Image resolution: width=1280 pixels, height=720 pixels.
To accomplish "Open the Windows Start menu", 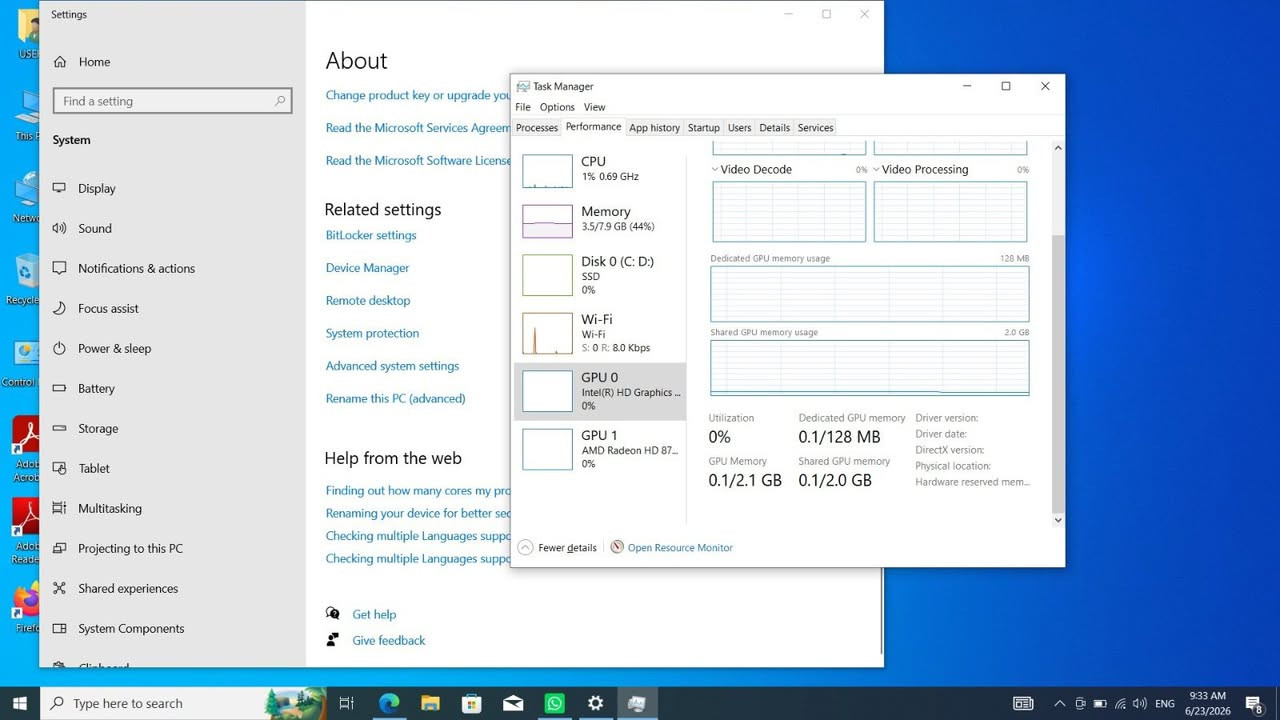I will pyautogui.click(x=20, y=703).
